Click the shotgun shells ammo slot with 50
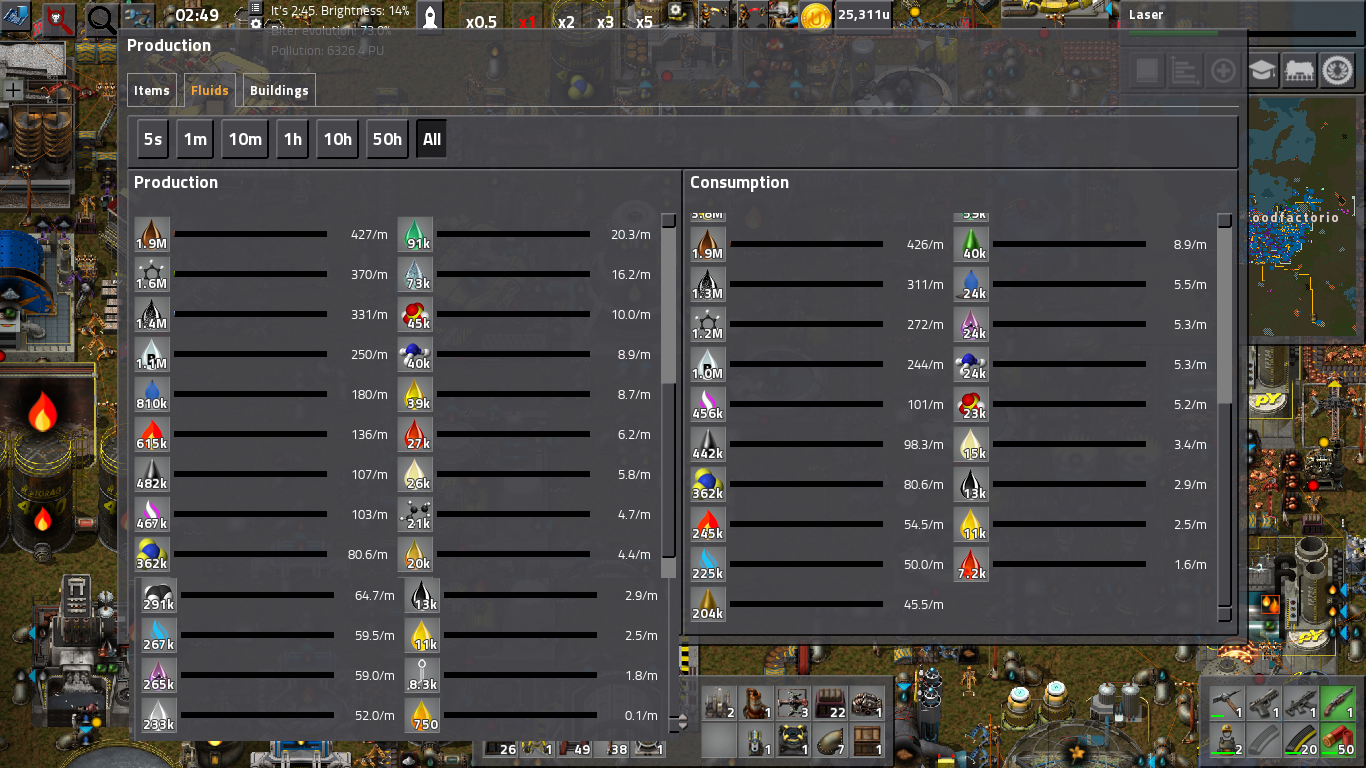 tap(1338, 740)
